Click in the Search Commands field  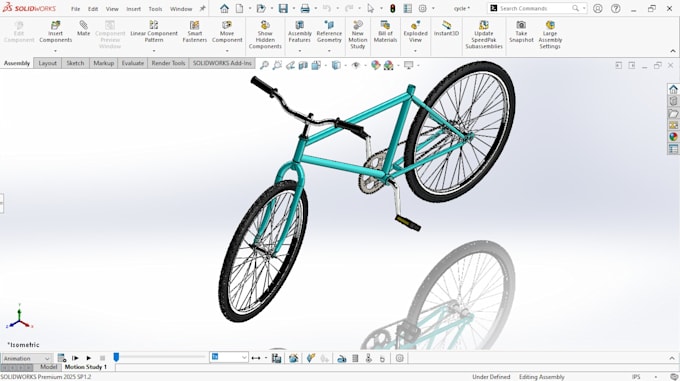click(x=533, y=8)
